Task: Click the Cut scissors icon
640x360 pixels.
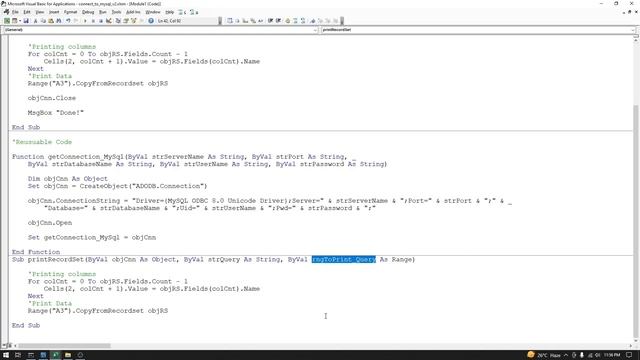Action: (x=36, y=21)
